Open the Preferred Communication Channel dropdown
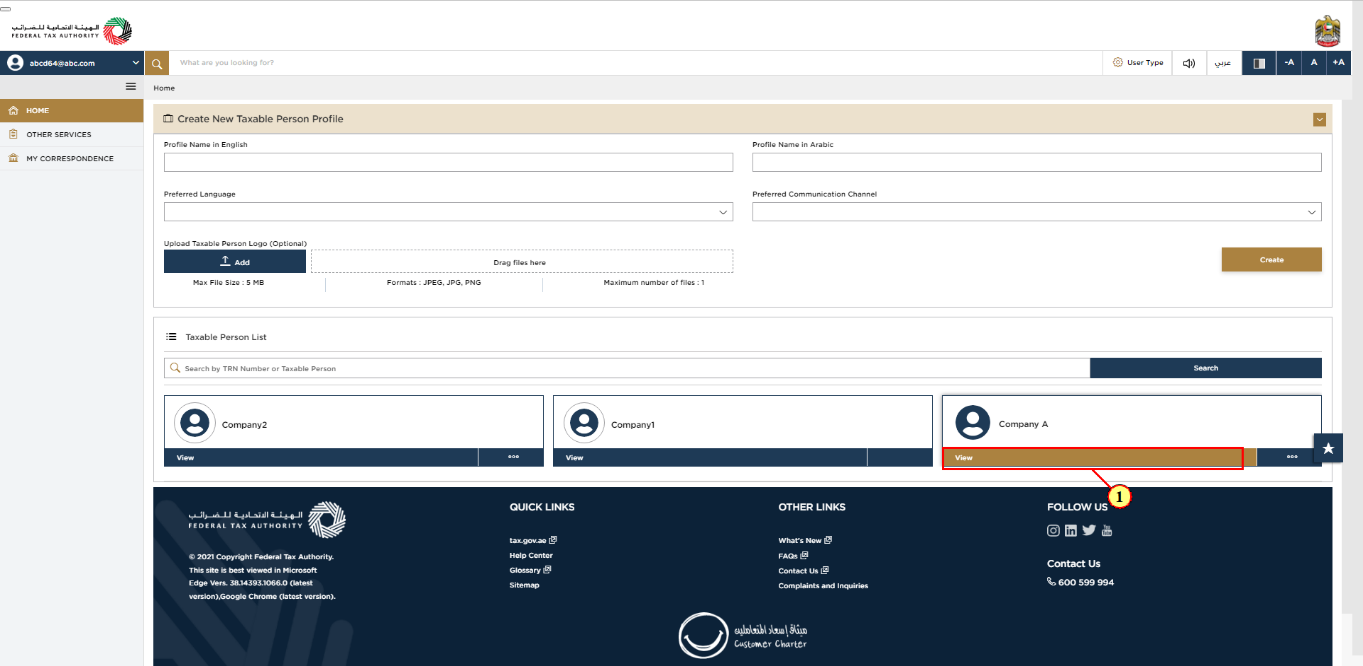This screenshot has width=1363, height=666. (x=1037, y=212)
